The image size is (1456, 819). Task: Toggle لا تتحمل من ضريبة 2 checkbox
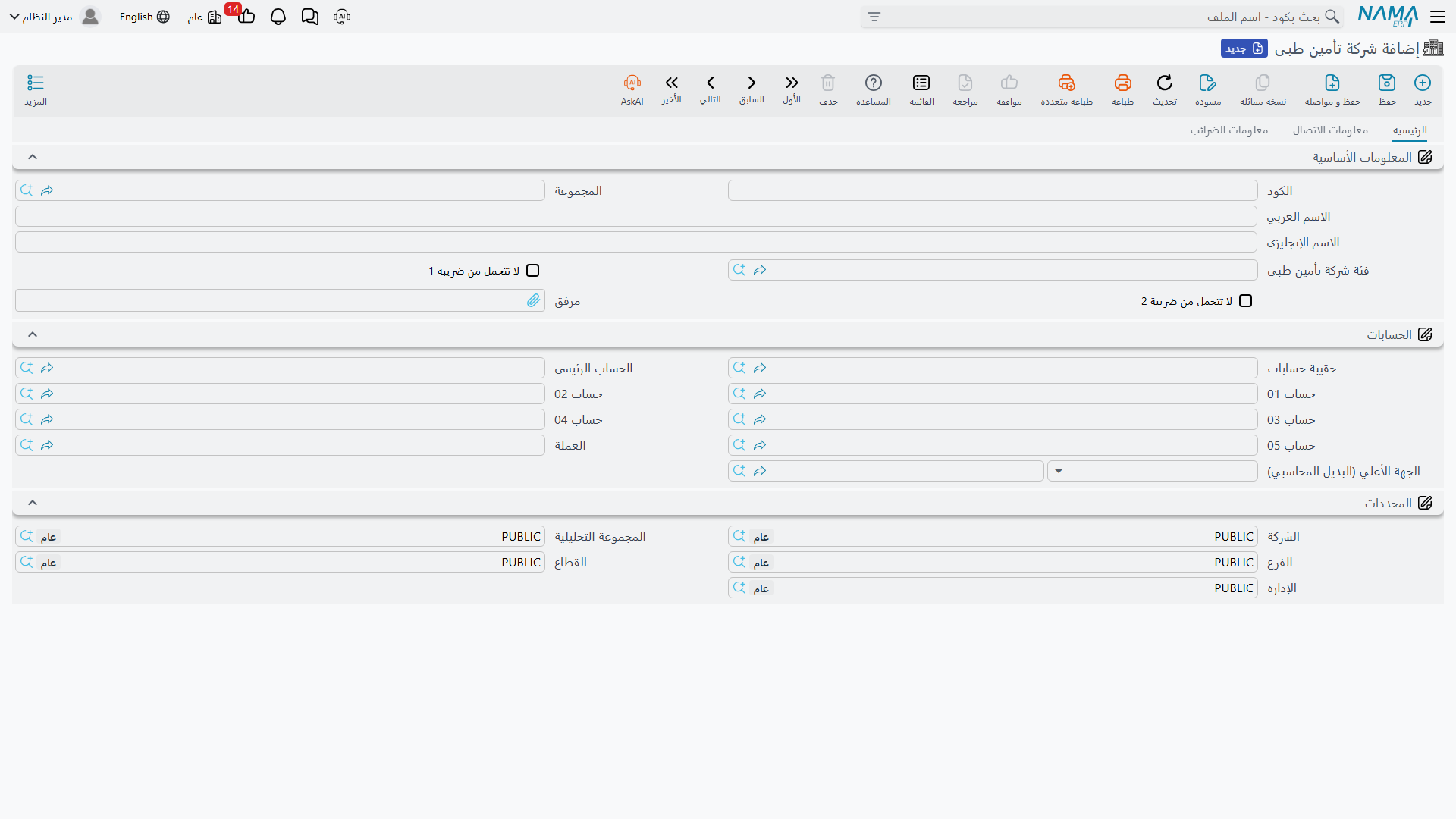pos(1246,301)
